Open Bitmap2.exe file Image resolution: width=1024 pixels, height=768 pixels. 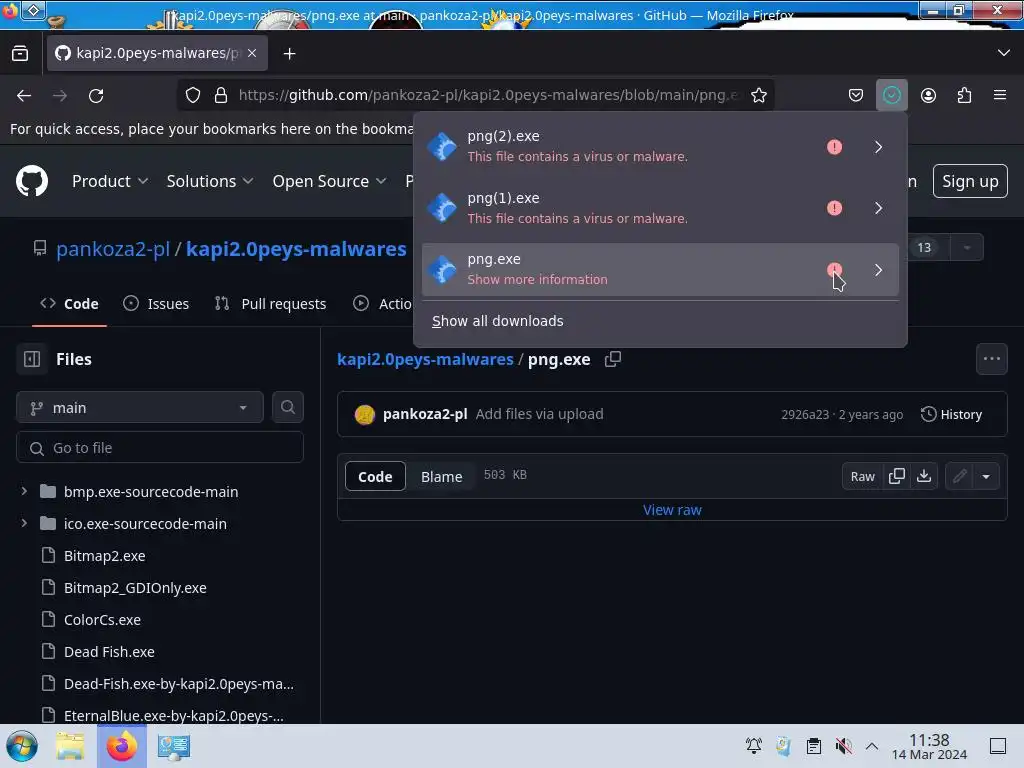coord(104,556)
